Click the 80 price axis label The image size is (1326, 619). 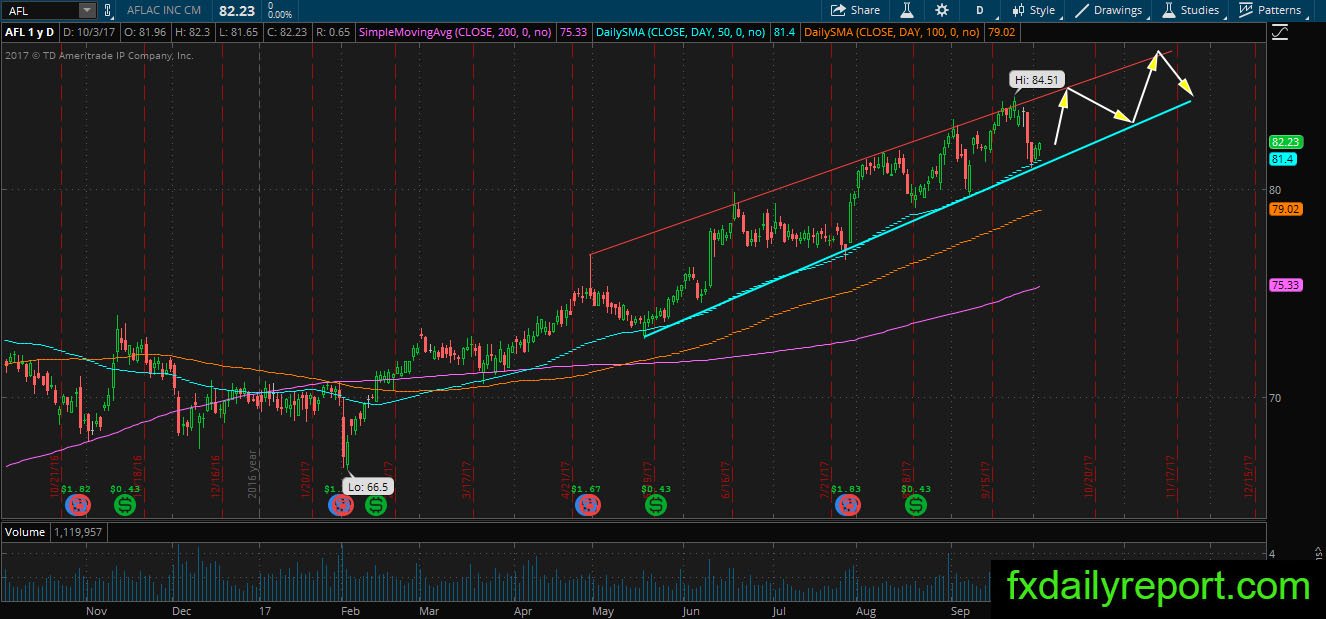pyautogui.click(x=1275, y=189)
